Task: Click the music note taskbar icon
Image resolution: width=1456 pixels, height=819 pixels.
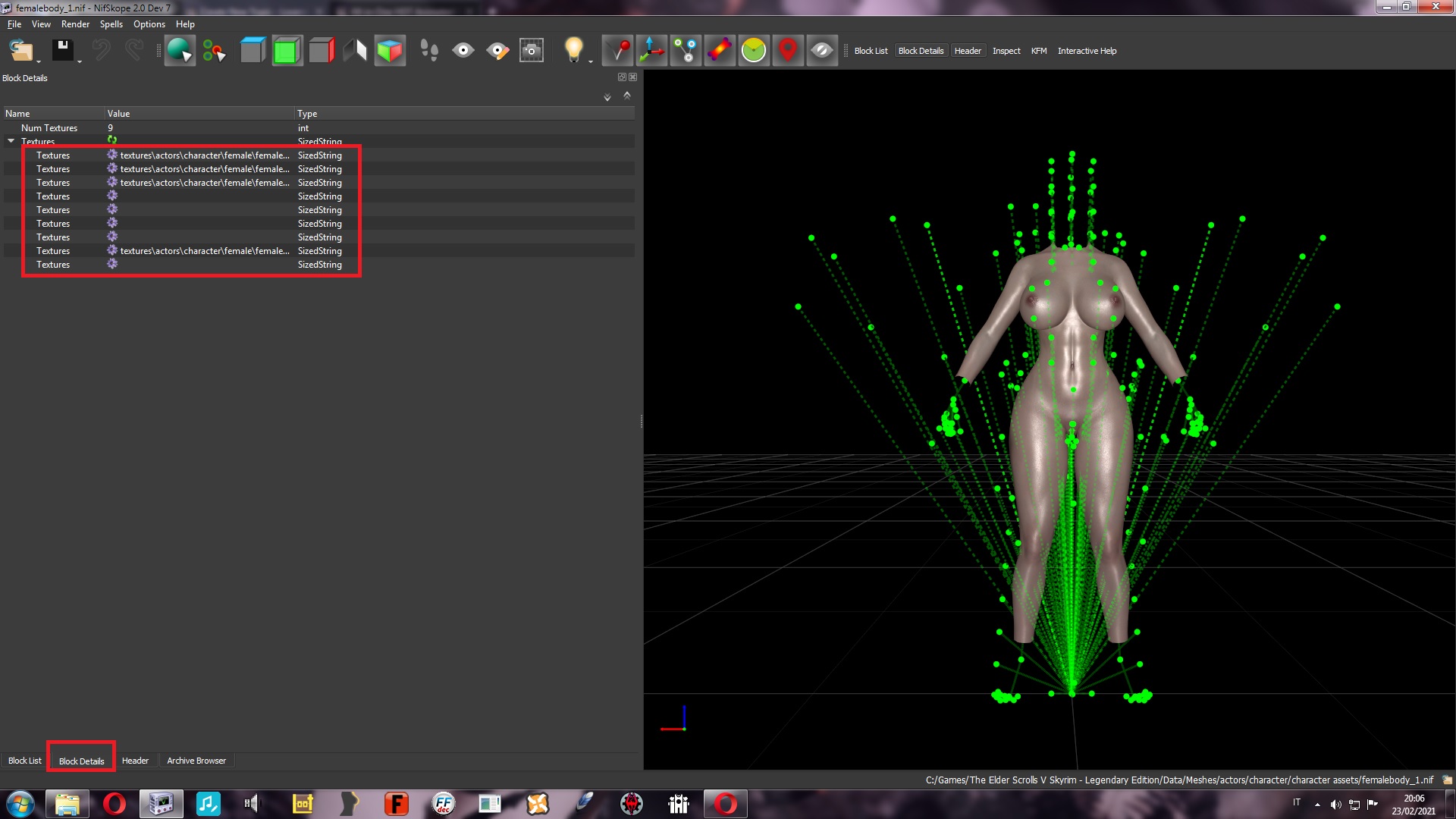Action: [x=208, y=804]
